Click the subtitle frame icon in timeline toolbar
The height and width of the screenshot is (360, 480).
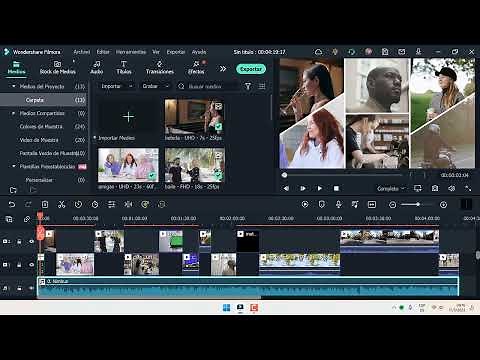(x=372, y=204)
